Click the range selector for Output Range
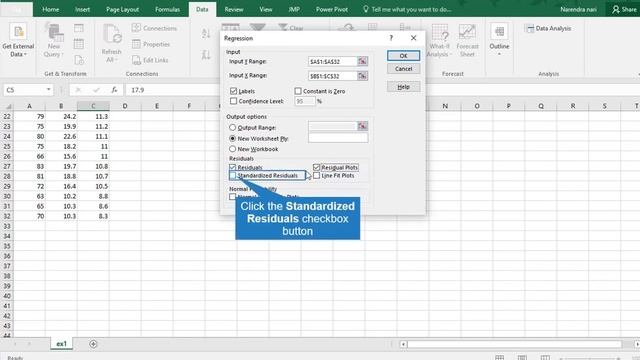 coord(362,126)
